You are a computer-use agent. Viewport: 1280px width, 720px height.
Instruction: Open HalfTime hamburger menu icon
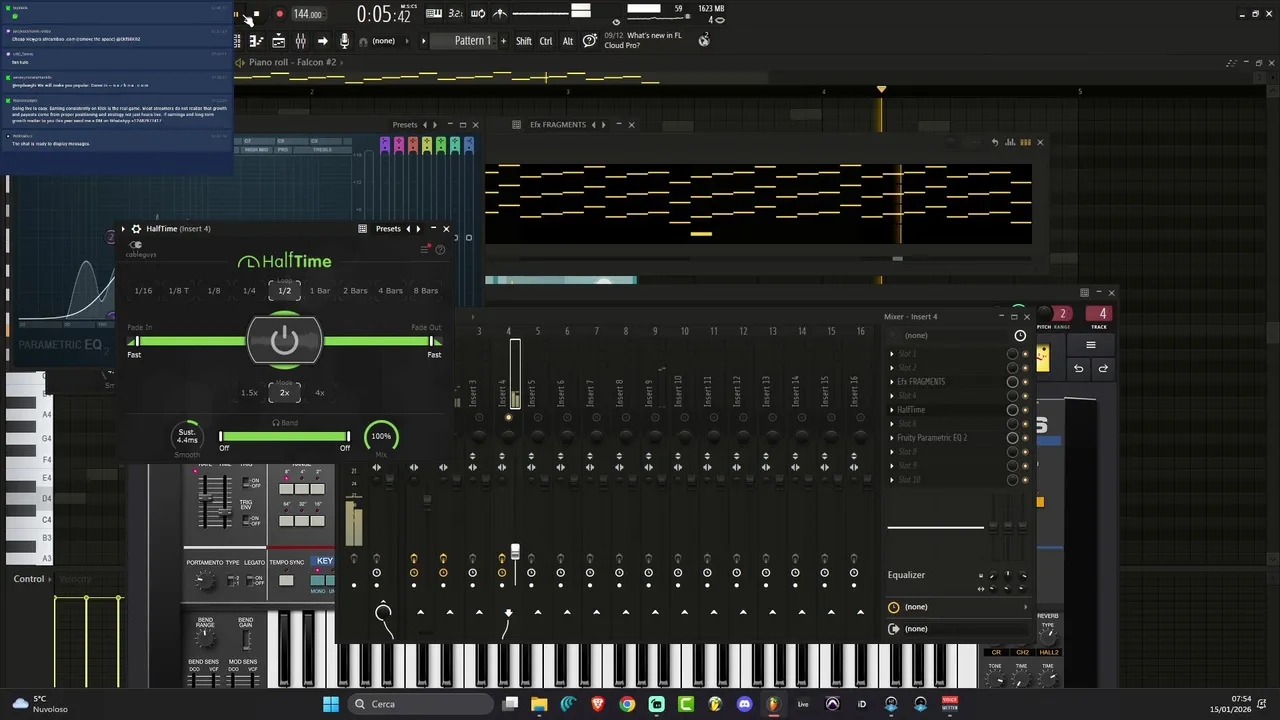(x=425, y=249)
